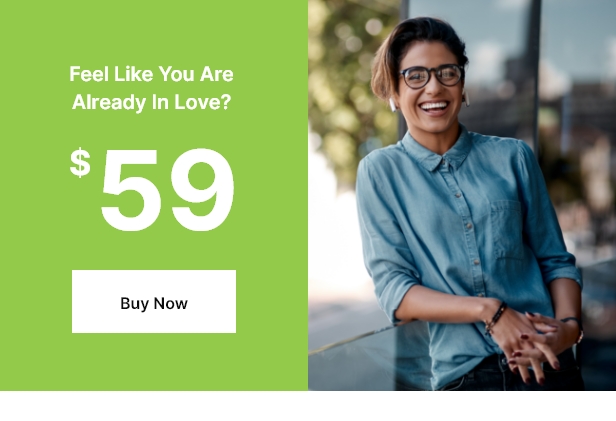Click the "Already In Love?" text line
Viewport: 616px width, 421px height.
tap(151, 102)
